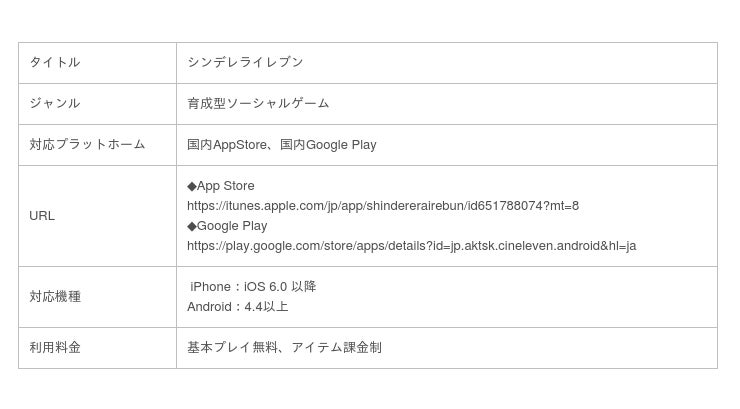This screenshot has height=409, width=740.
Task: Select the Google Play heading text
Action: tap(232, 226)
